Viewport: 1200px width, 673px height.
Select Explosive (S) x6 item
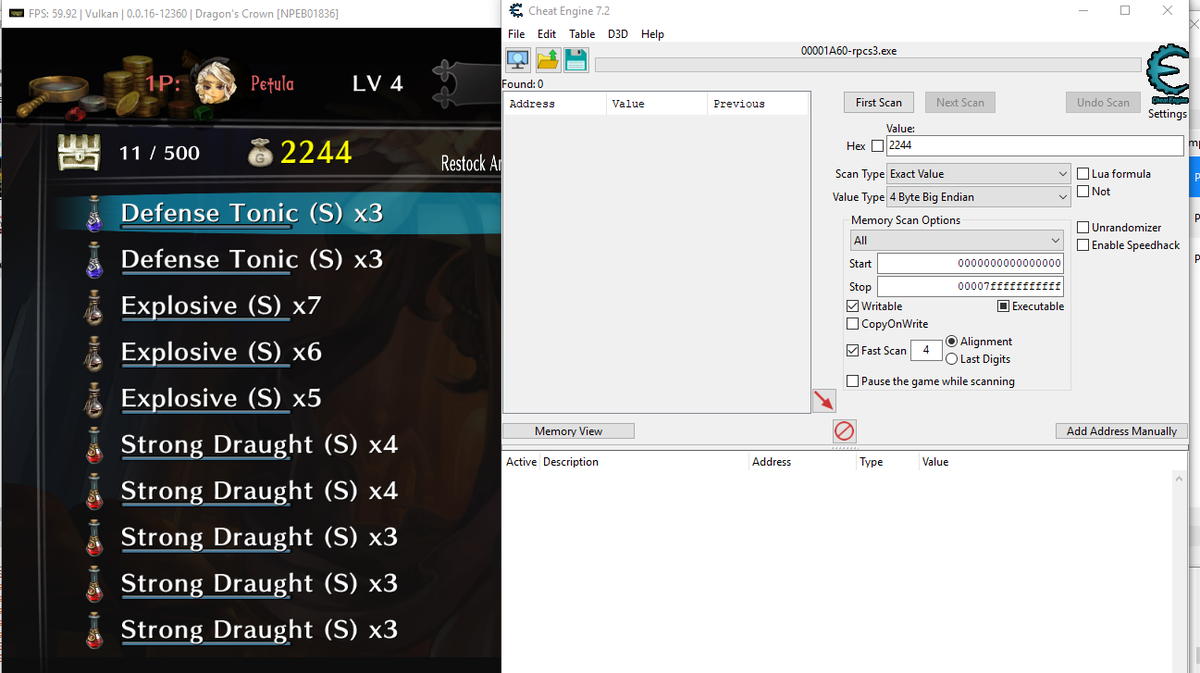pos(221,352)
